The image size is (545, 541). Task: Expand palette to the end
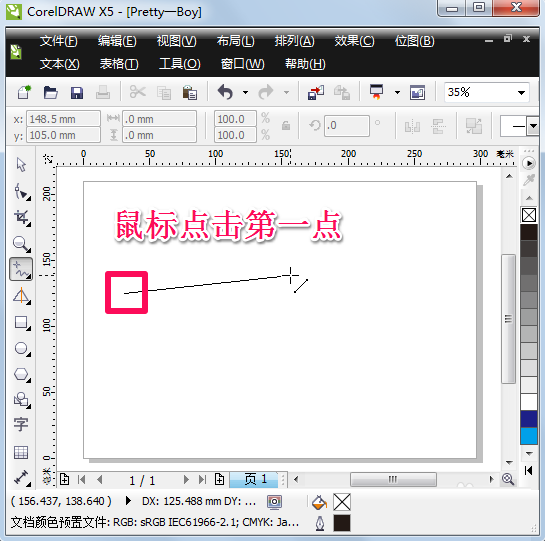click(528, 470)
